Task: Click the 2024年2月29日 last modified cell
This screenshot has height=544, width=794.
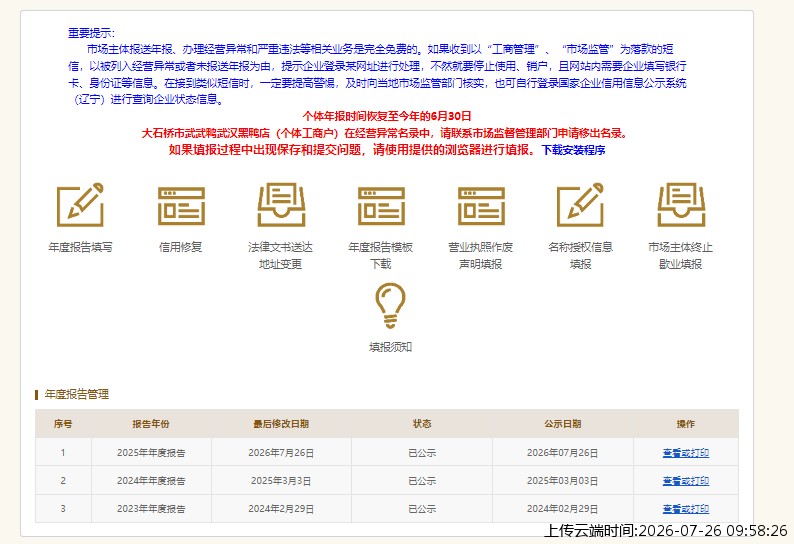Action: click(281, 509)
